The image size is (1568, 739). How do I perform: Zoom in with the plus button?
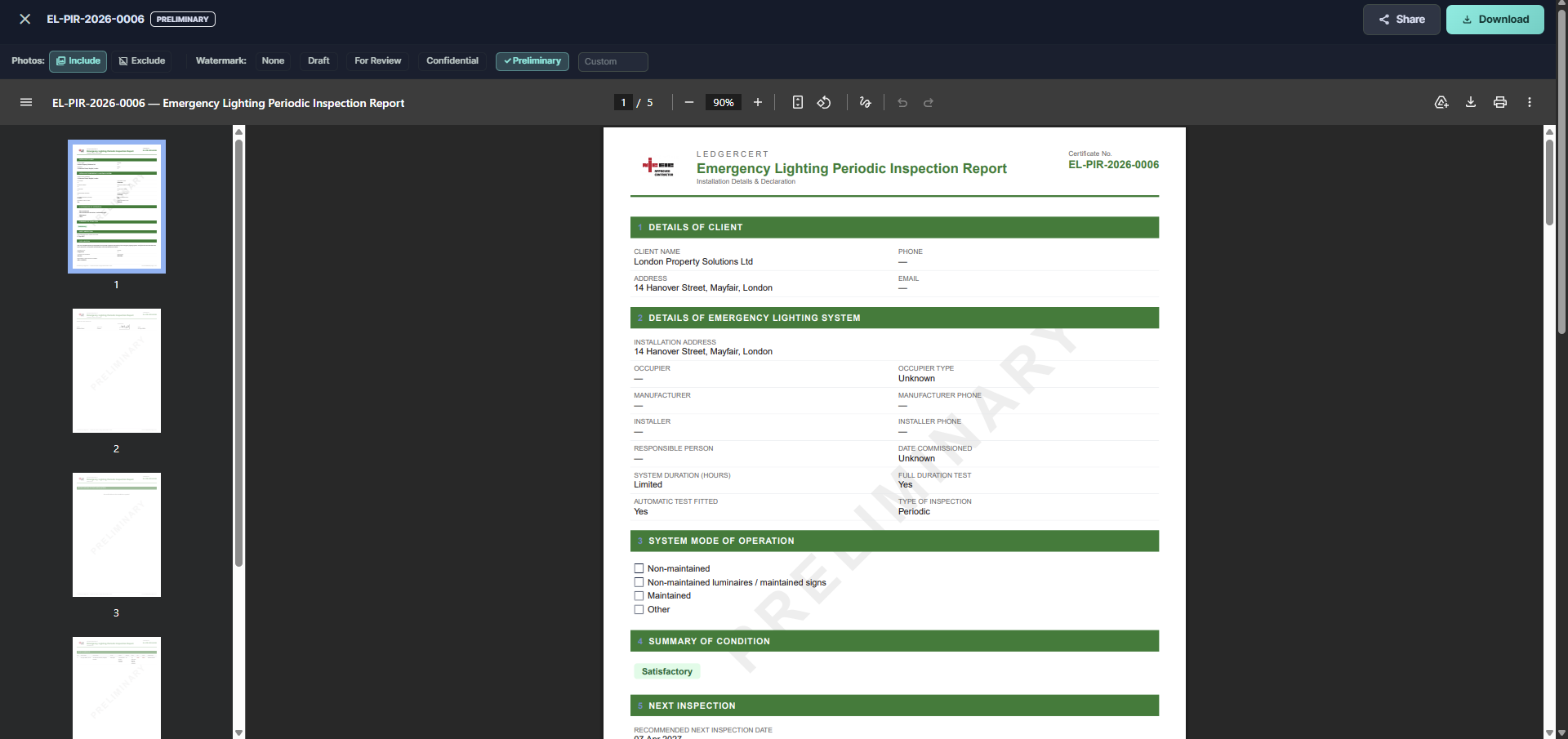click(x=757, y=102)
